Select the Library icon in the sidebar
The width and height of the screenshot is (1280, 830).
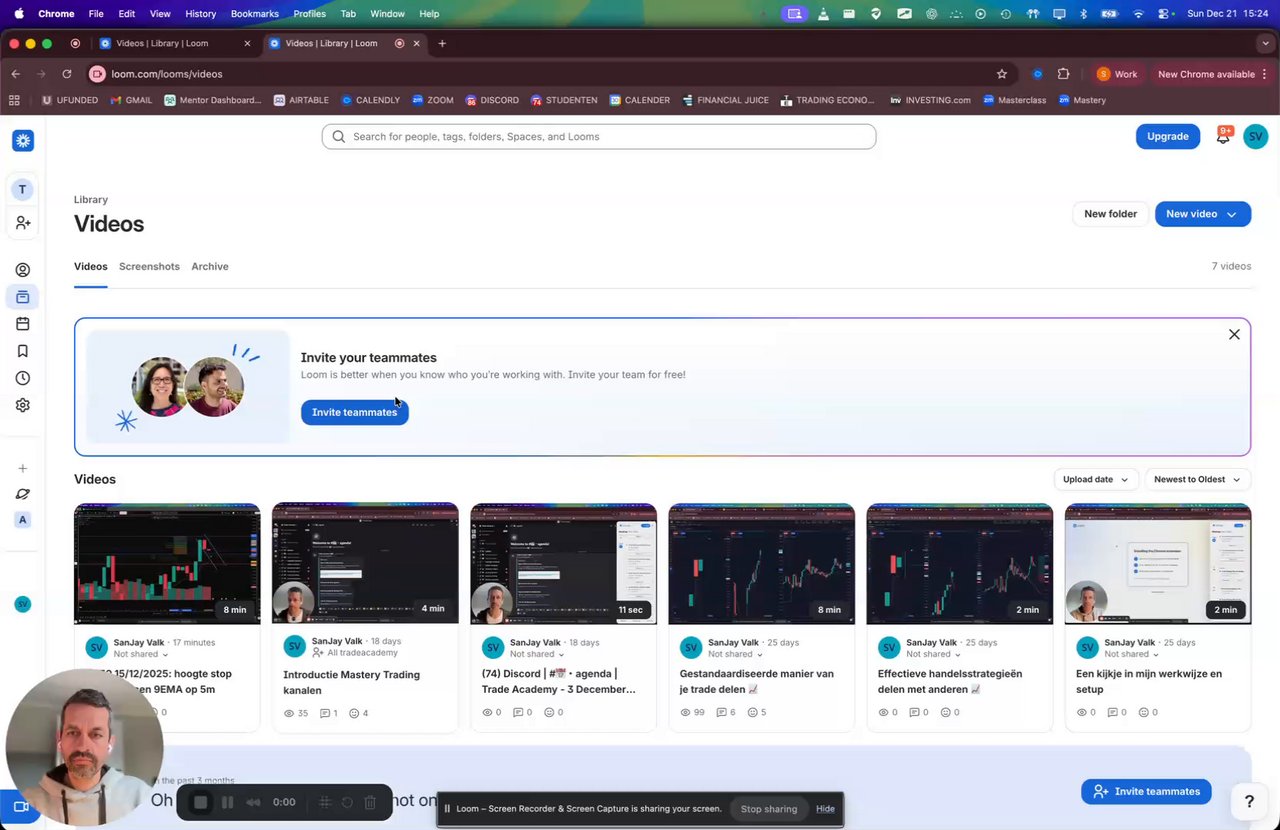(22, 297)
